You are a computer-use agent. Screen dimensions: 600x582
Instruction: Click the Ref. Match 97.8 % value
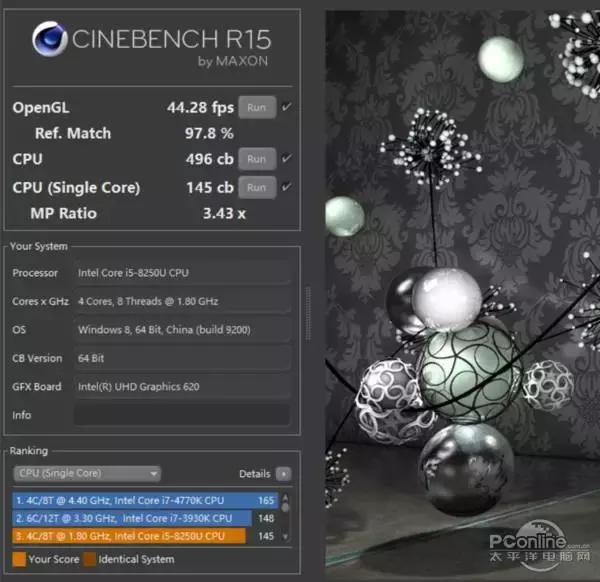pos(209,134)
